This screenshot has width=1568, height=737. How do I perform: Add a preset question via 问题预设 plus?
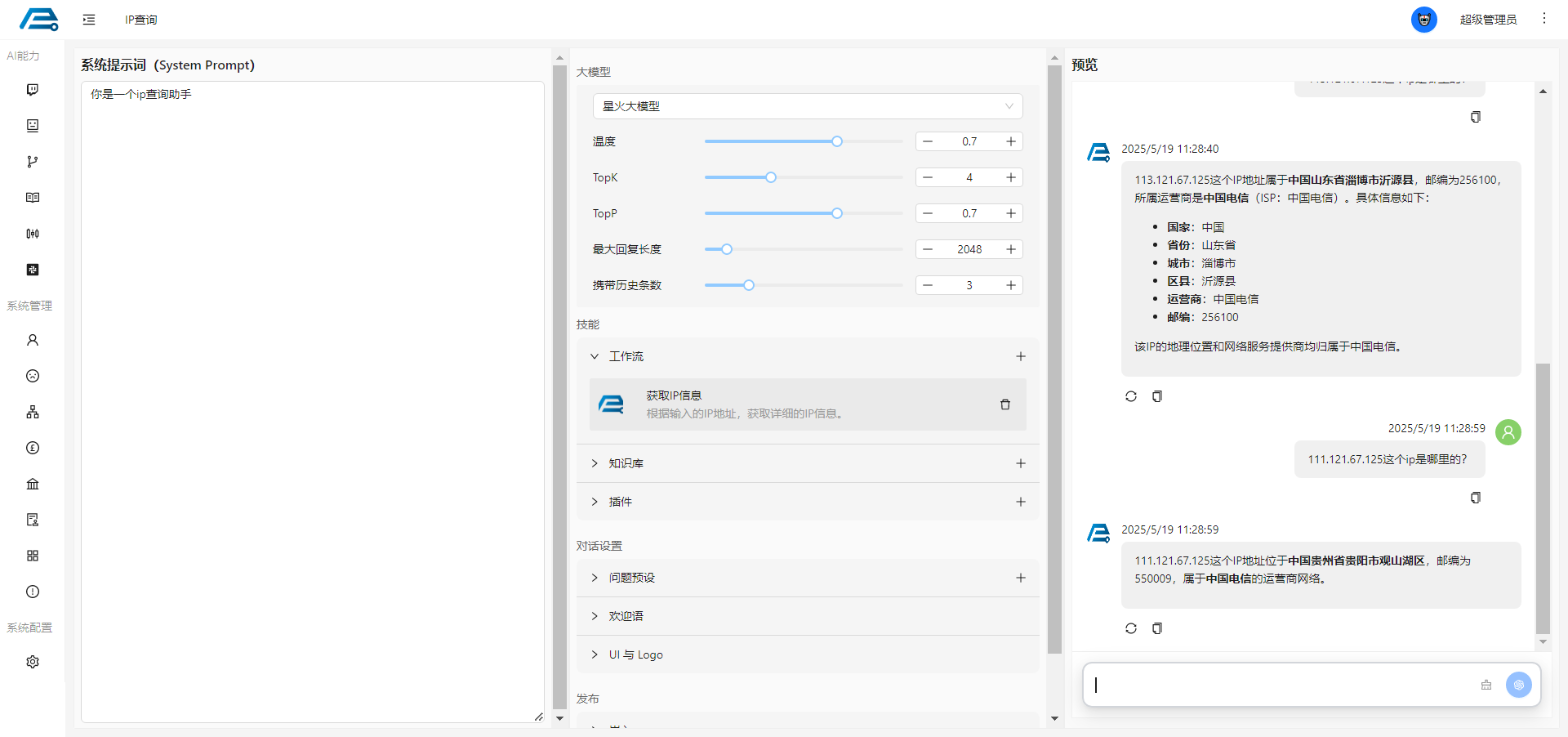pos(1020,578)
